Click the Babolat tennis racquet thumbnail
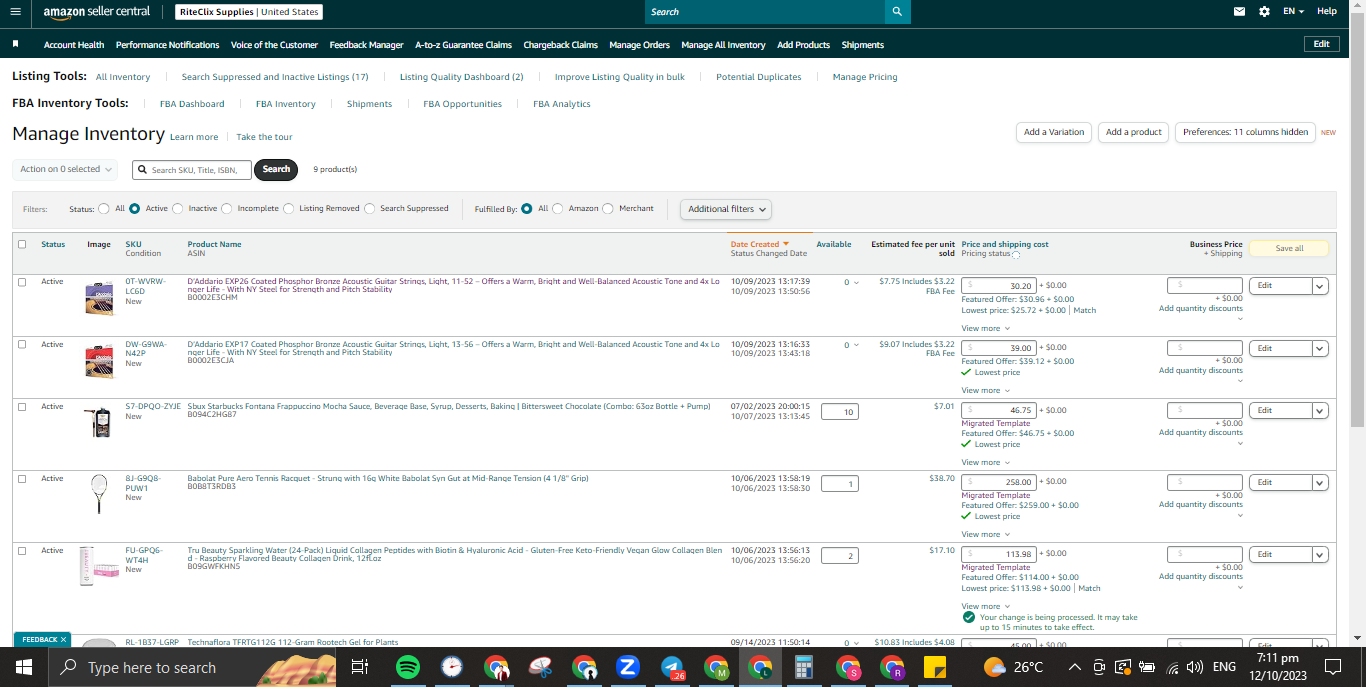The image size is (1366, 687). click(x=99, y=494)
